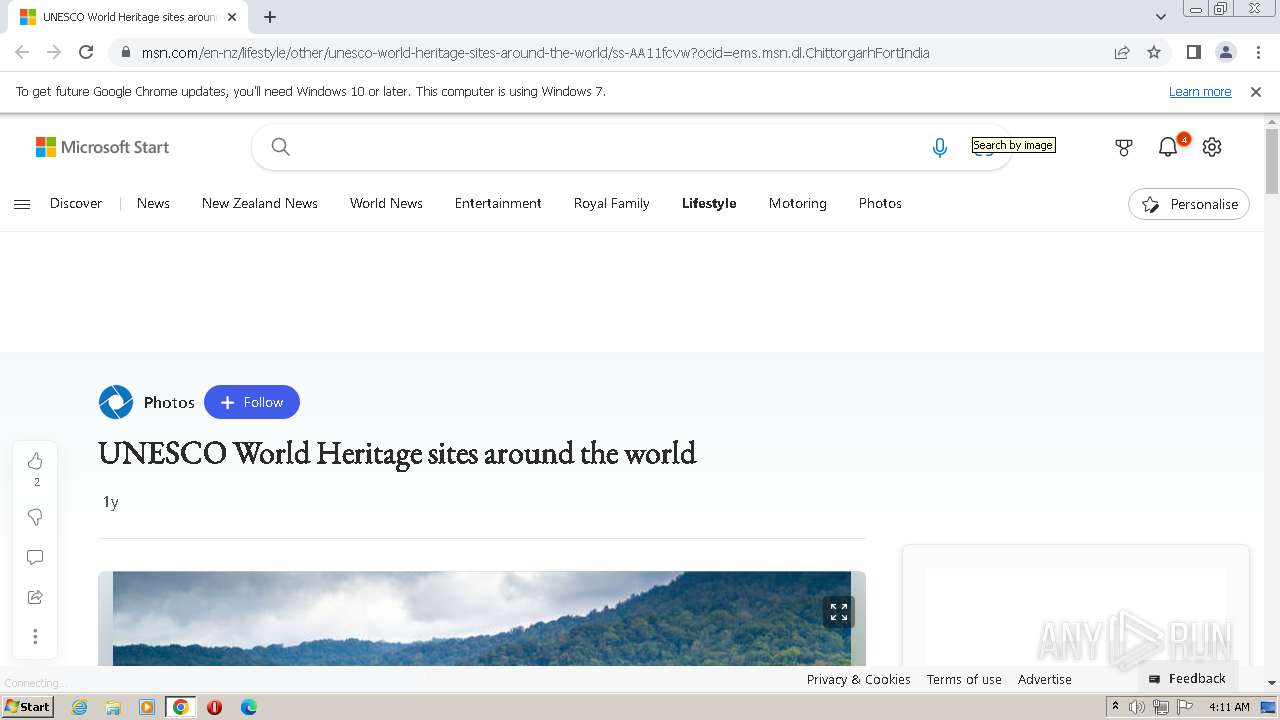Activate the voice search microphone
Image resolution: width=1280 pixels, height=720 pixels.
(939, 148)
